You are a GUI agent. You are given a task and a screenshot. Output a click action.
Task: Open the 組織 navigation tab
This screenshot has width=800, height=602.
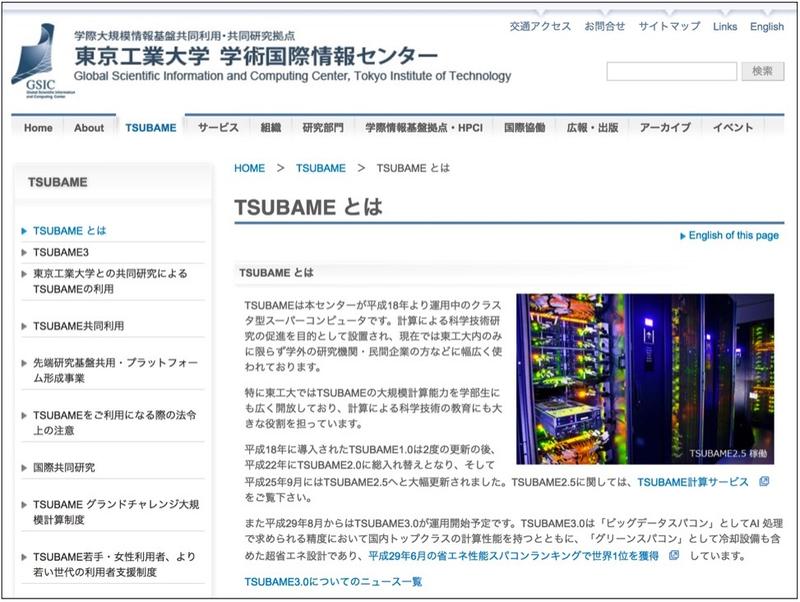point(271,128)
